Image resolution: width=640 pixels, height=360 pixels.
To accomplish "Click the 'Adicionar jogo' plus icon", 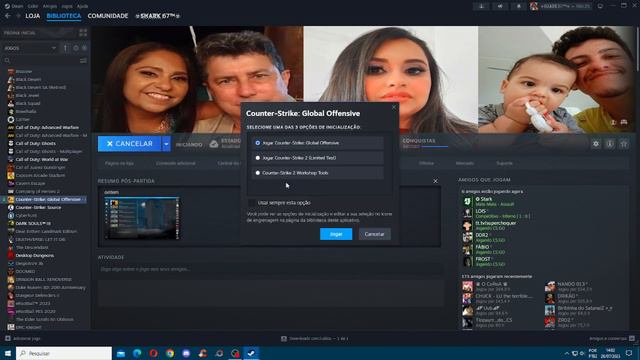I will coord(8,338).
